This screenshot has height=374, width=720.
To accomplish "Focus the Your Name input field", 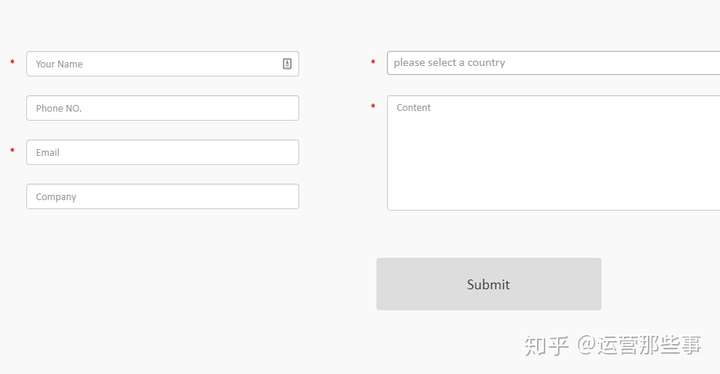I will [x=163, y=64].
